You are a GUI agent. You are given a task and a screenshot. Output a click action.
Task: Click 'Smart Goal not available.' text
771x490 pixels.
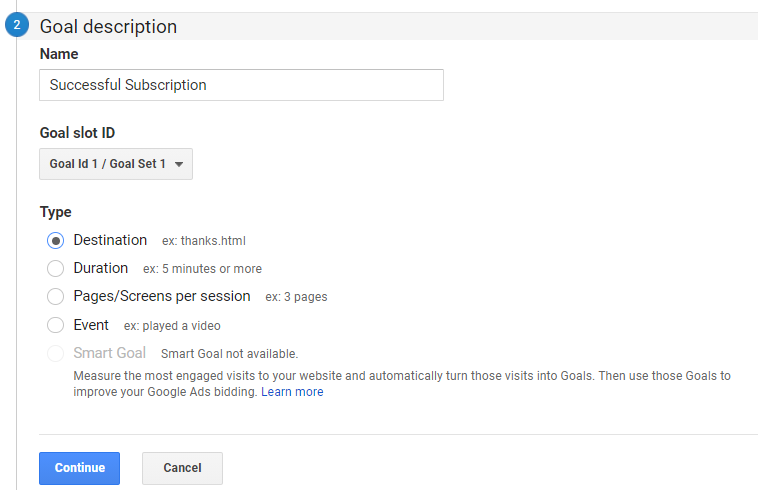229,354
